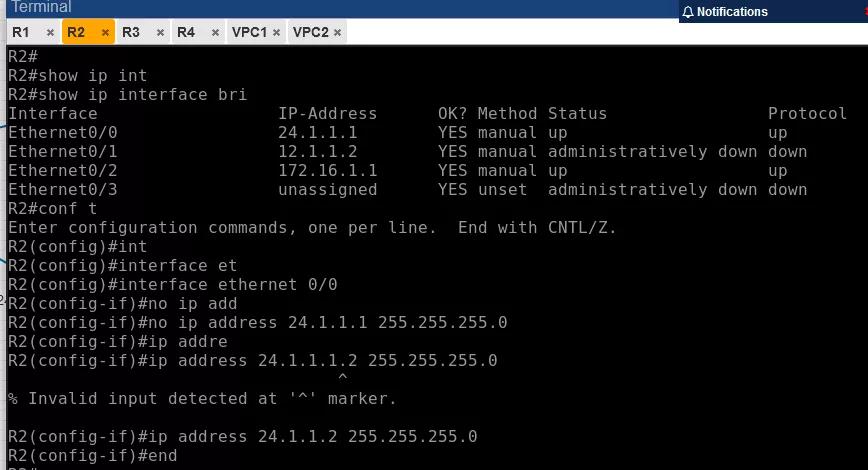Switch to the VPC1 tab
Screen dimensions: 868x470
[249, 32]
